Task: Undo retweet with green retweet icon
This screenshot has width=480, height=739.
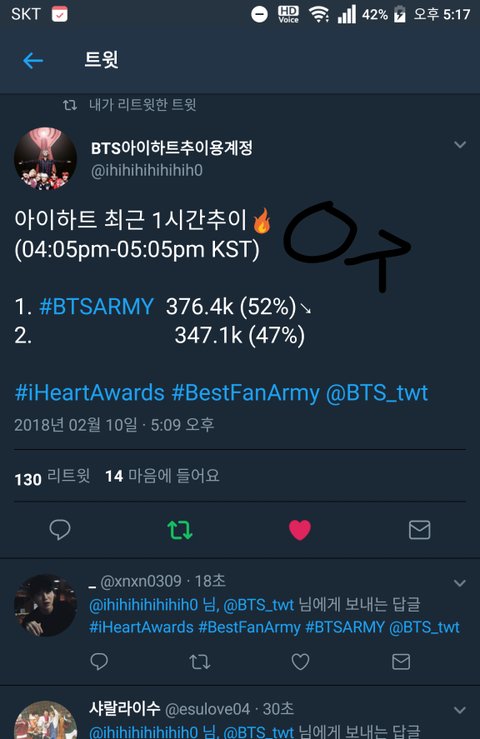Action: tap(180, 530)
